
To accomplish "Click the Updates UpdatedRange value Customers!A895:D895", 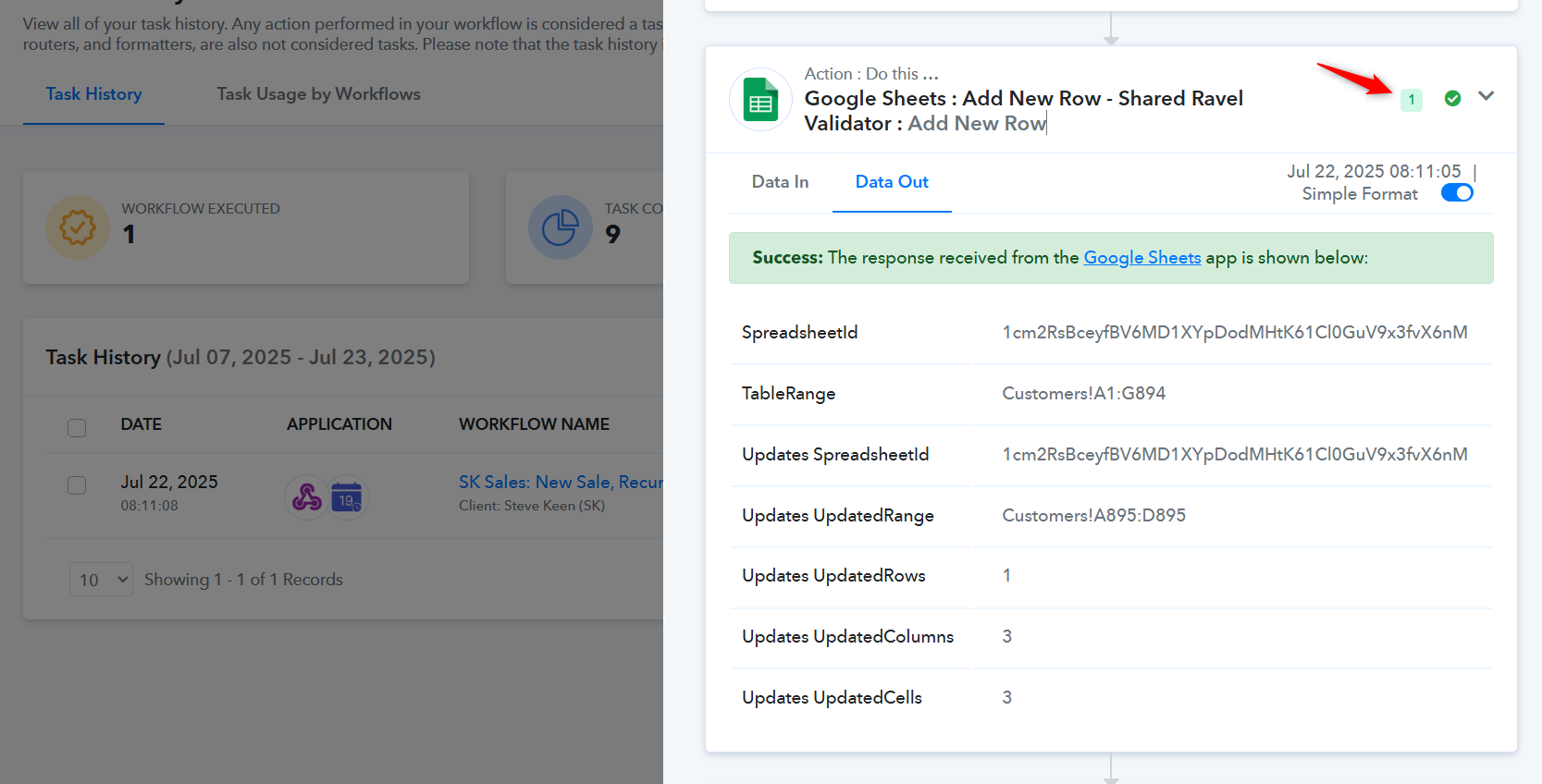I will tap(1093, 516).
